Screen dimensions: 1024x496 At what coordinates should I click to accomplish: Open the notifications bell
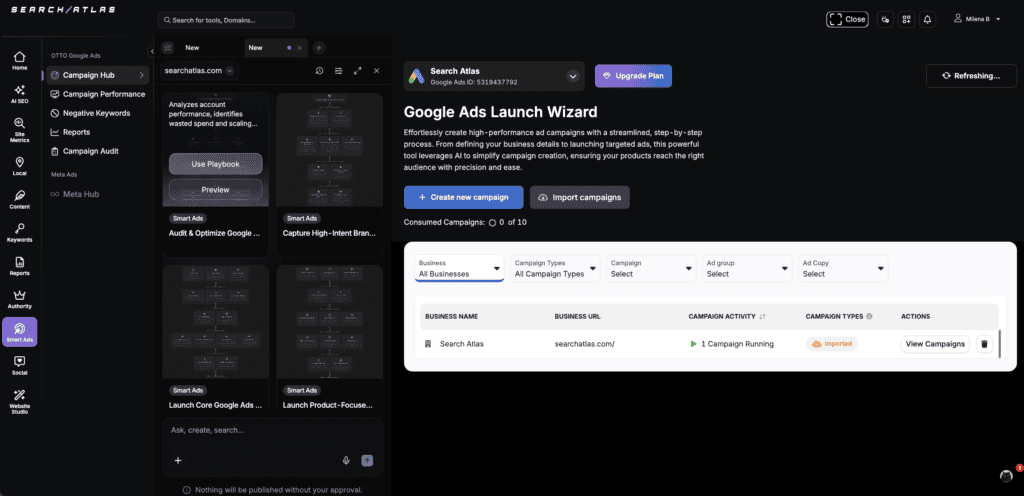point(927,20)
